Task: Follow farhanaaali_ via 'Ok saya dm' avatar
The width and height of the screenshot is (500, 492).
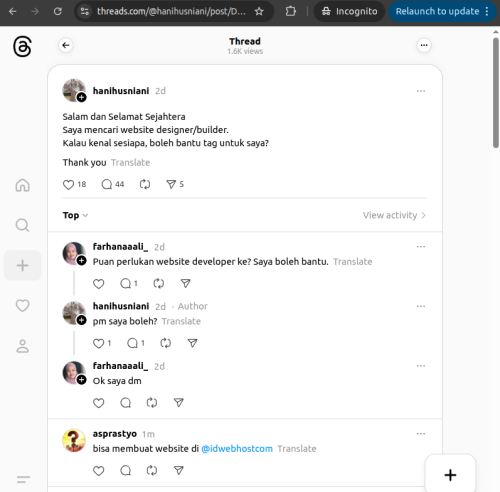Action: click(82, 380)
